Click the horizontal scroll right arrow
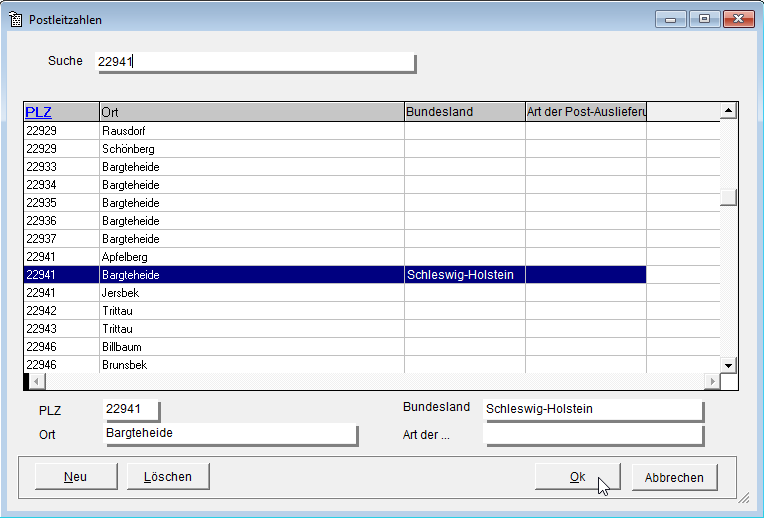This screenshot has width=764, height=518. tap(712, 381)
